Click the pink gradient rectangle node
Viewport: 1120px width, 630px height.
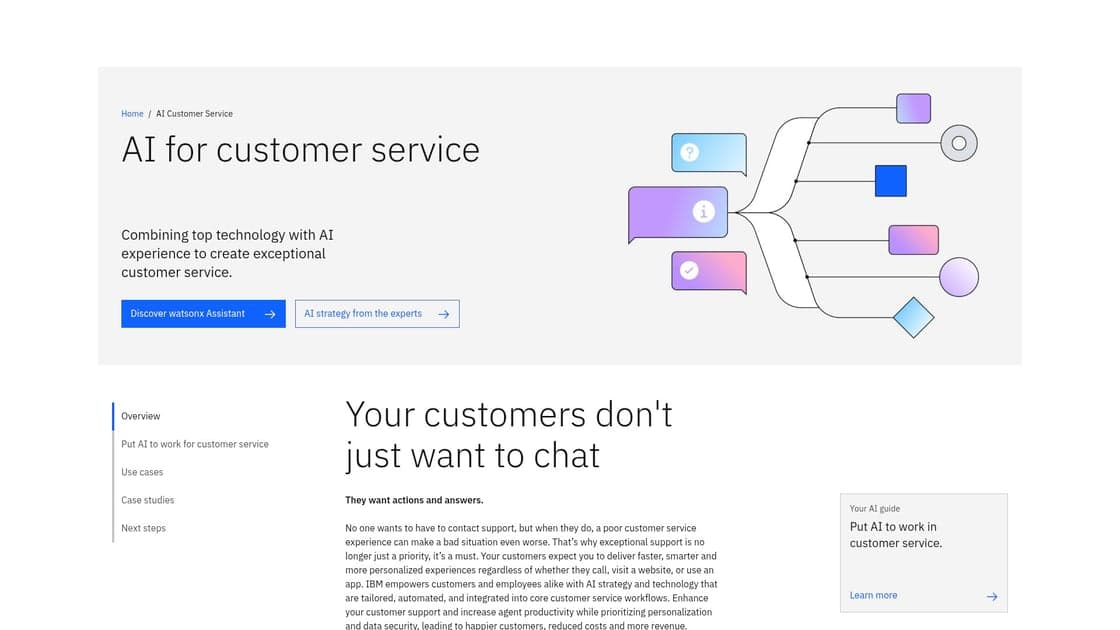pyautogui.click(x=913, y=239)
